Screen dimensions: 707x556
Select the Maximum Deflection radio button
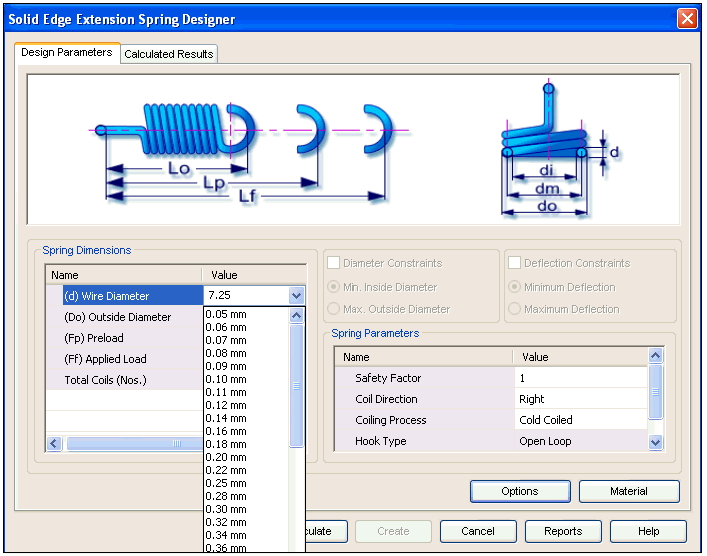[x=515, y=309]
